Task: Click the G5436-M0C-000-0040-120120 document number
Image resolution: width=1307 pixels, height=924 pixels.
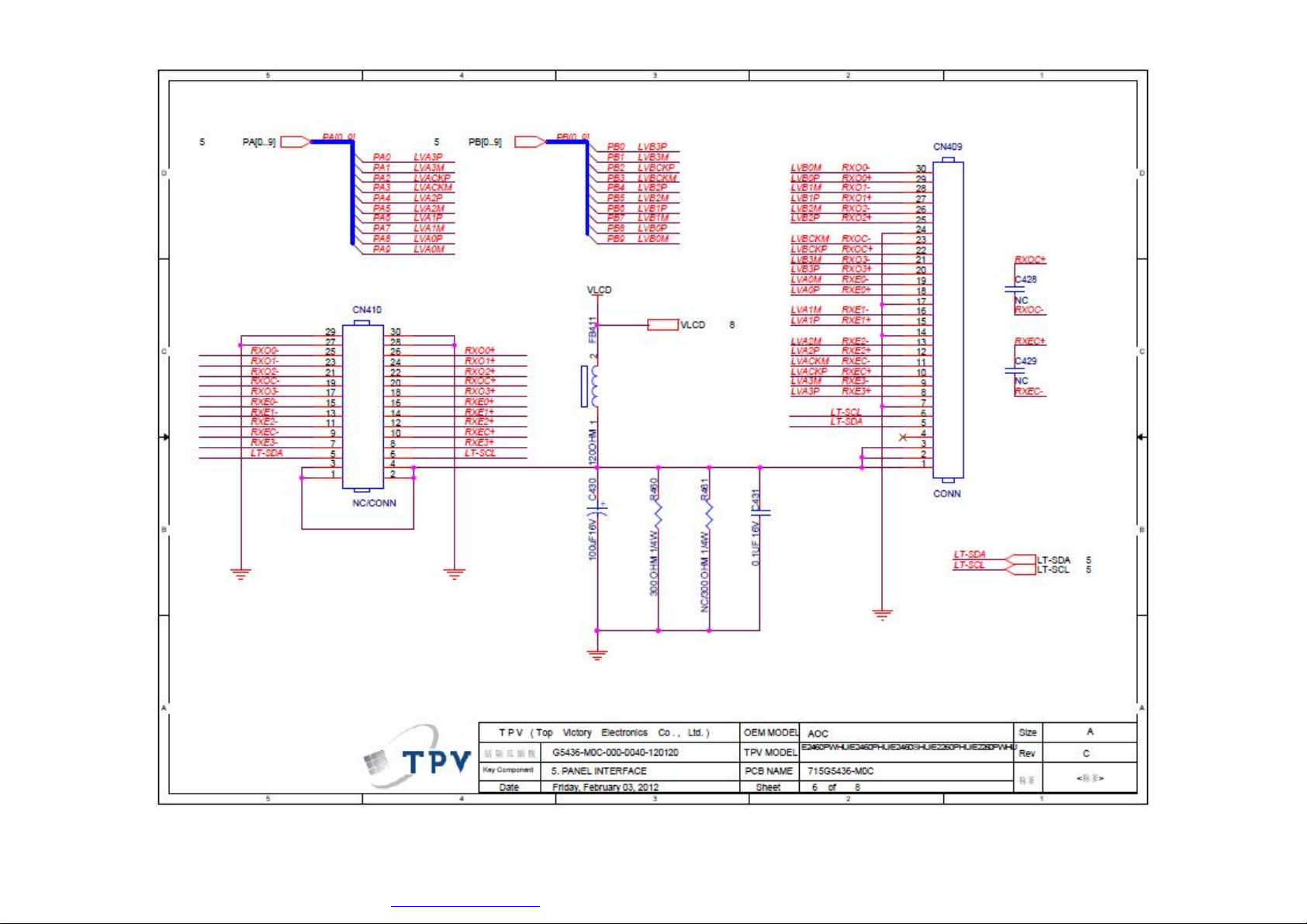Action: [x=615, y=753]
